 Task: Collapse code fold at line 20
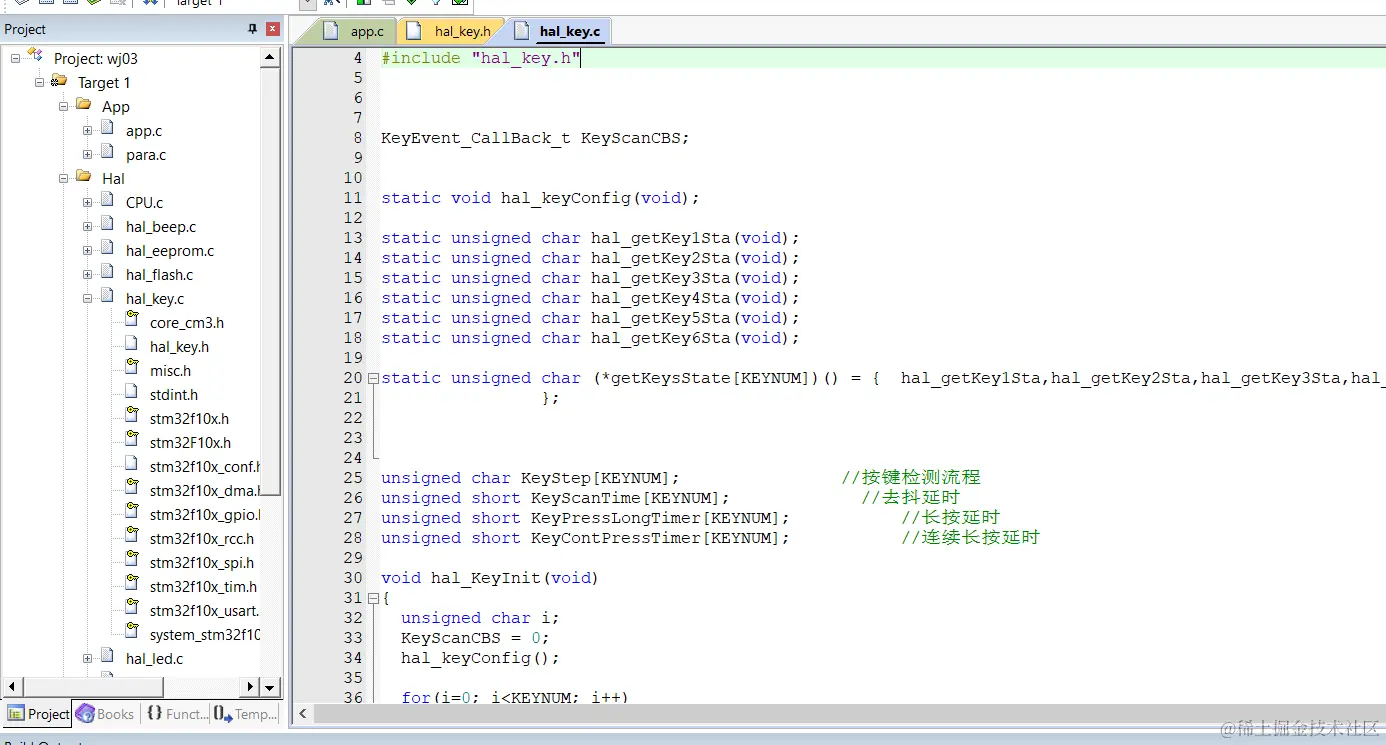373,378
